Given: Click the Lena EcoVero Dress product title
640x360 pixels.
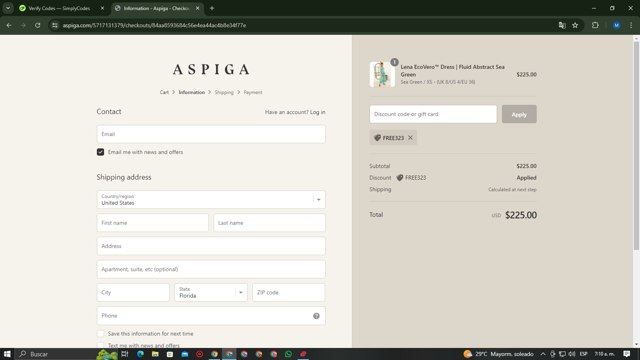Looking at the screenshot, I should 453,71.
